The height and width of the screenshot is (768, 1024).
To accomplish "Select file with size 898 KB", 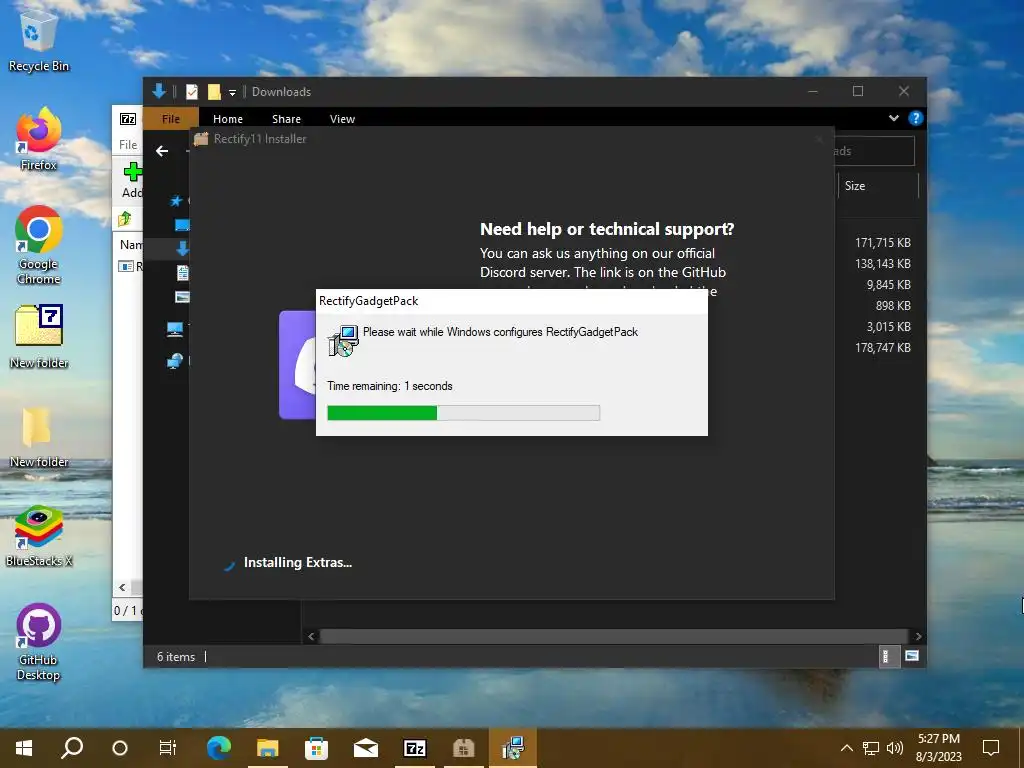I will pyautogui.click(x=893, y=305).
